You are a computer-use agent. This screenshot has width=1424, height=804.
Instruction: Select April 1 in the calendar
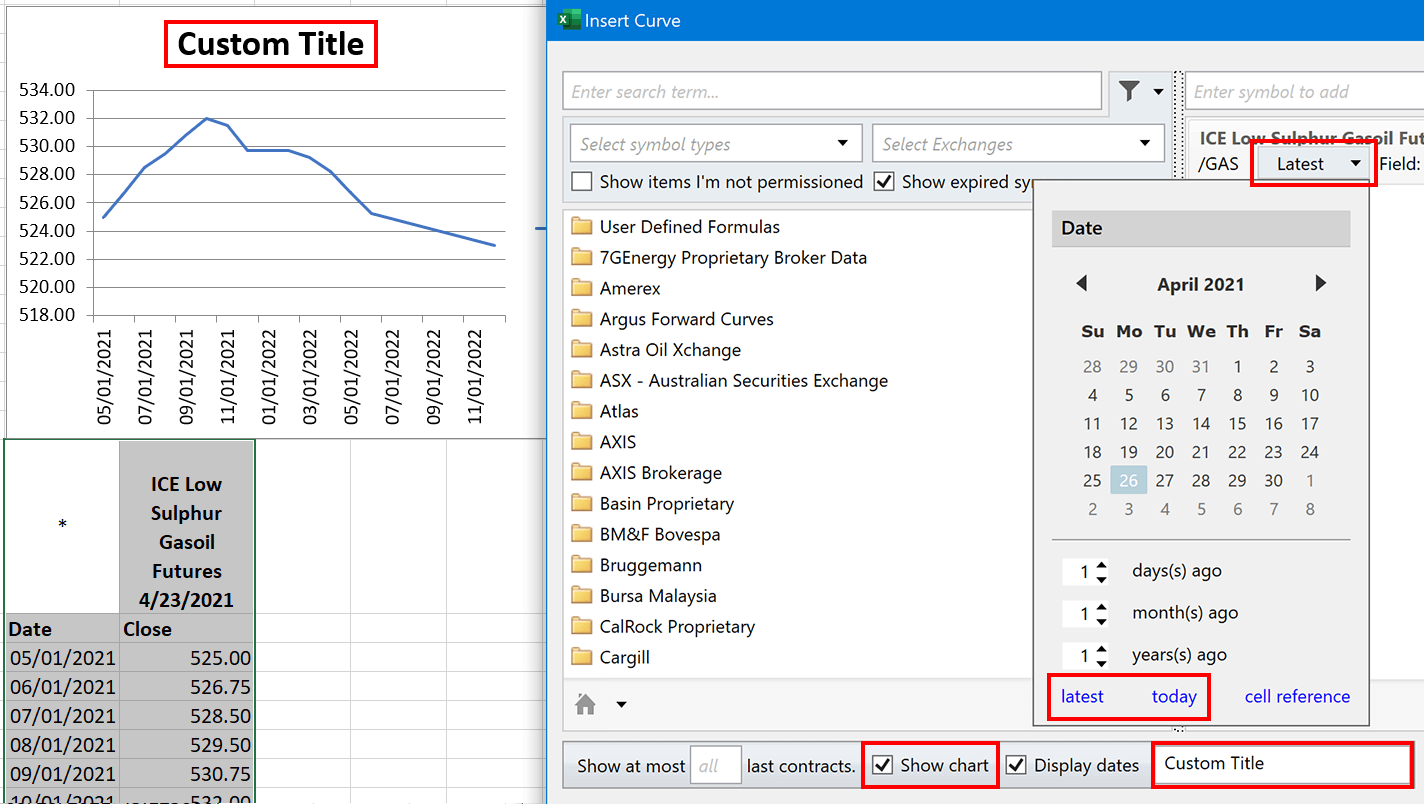coord(1237,367)
